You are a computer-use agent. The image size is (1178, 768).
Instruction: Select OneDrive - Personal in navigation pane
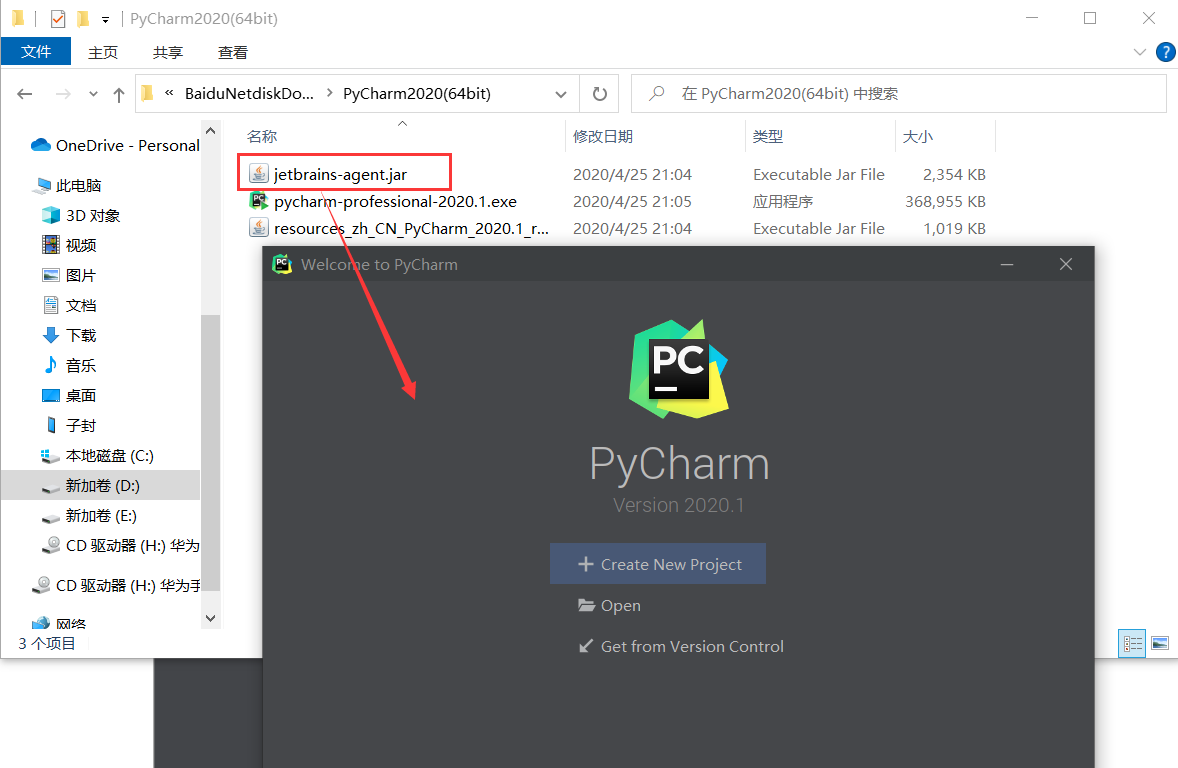(x=115, y=146)
